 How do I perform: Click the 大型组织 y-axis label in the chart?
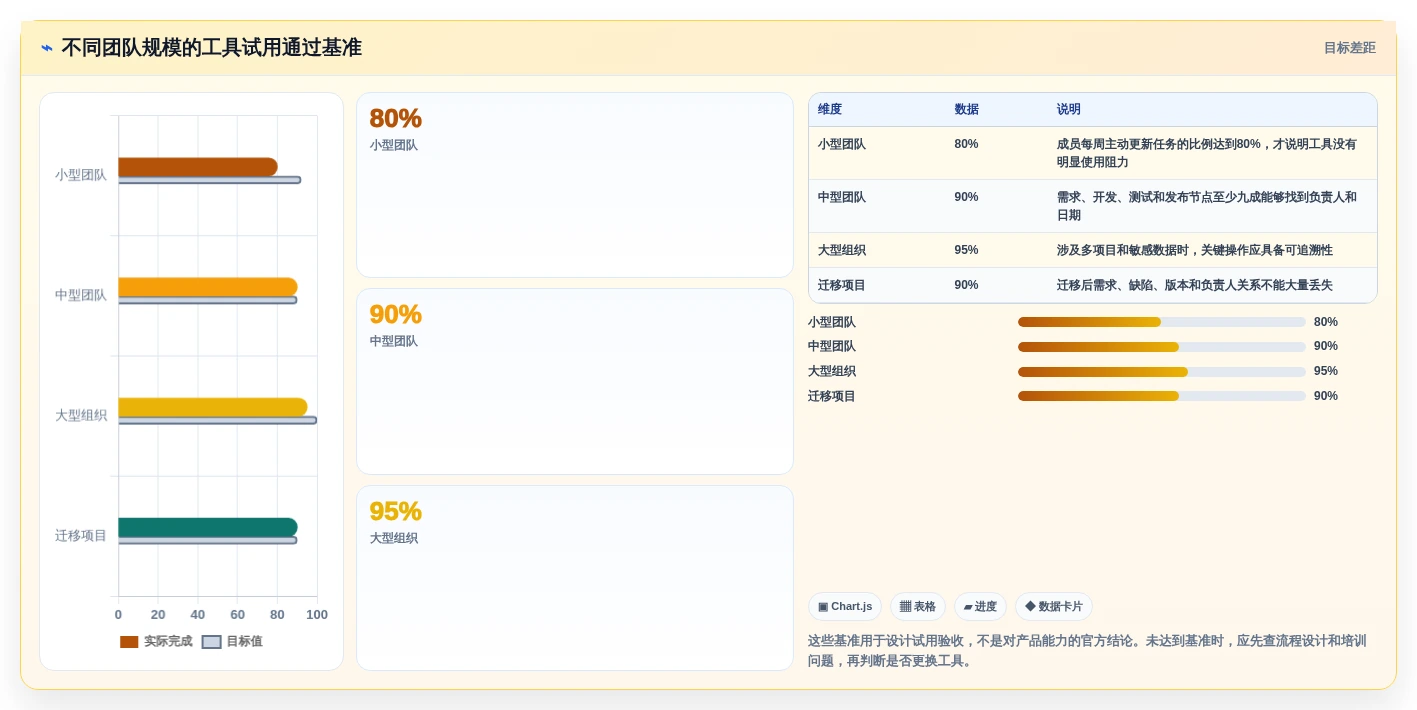pos(80,415)
